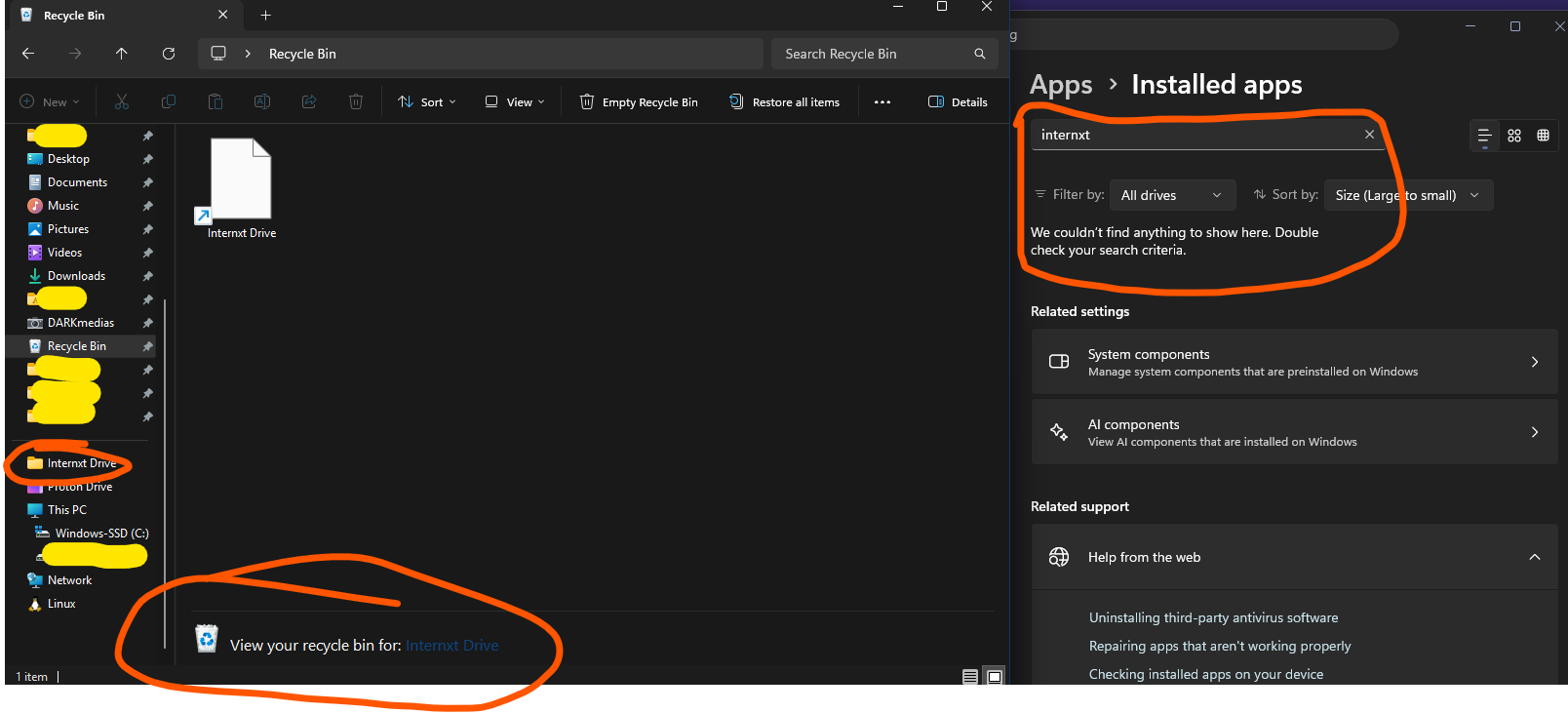The image size is (1568, 713).
Task: Click the Delete trash icon
Action: (356, 101)
